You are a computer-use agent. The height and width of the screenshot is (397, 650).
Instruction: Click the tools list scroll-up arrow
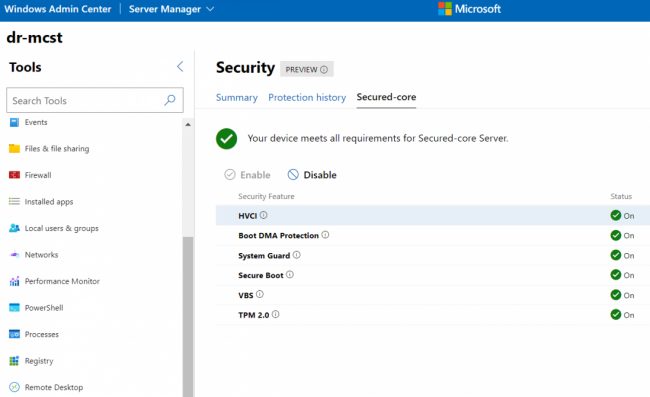188,124
